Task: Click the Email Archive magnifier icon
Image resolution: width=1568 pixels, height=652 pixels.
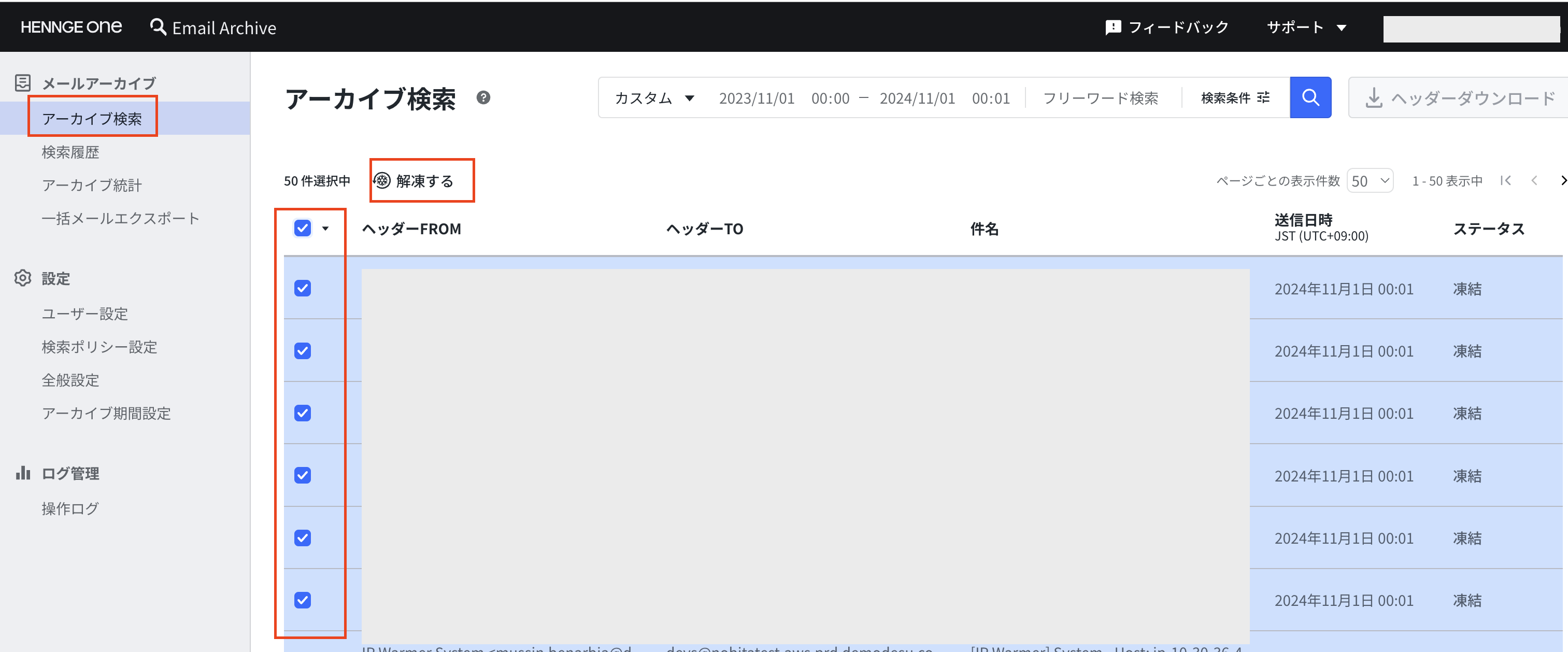Action: tap(158, 27)
